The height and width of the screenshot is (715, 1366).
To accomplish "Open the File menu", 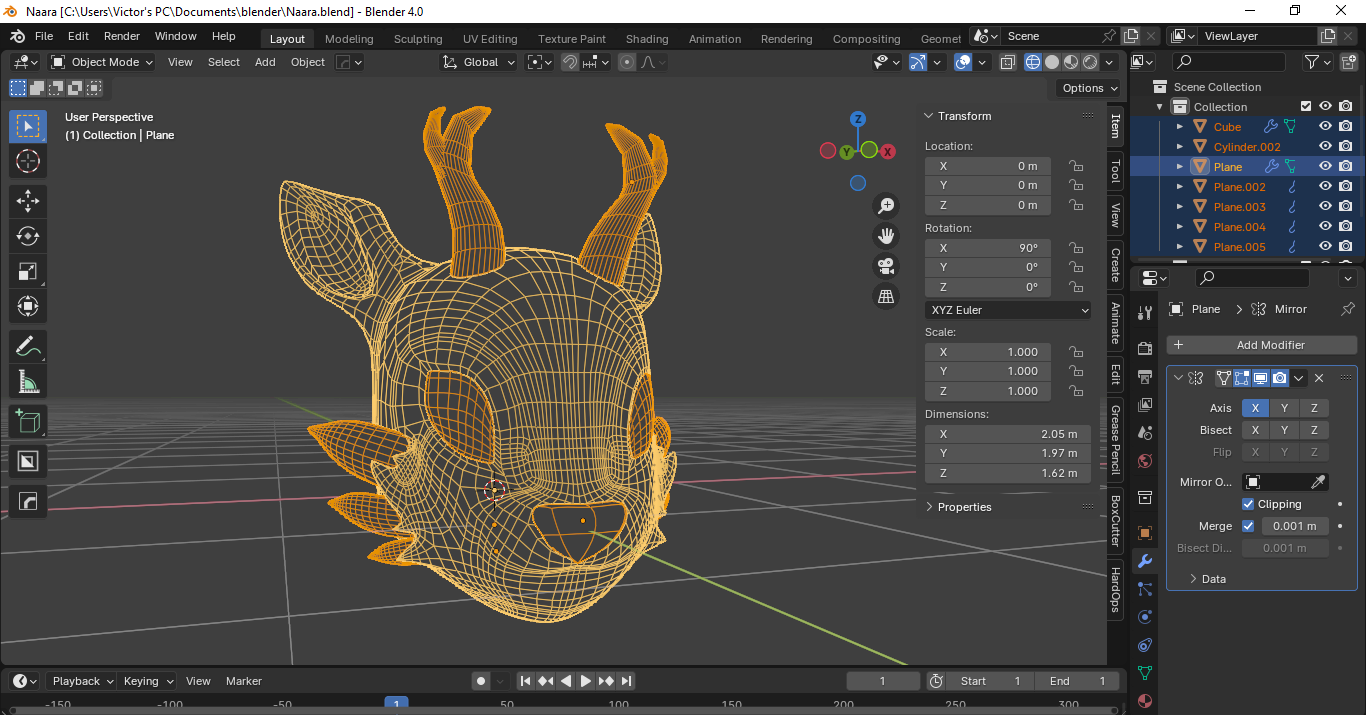I will pyautogui.click(x=44, y=36).
